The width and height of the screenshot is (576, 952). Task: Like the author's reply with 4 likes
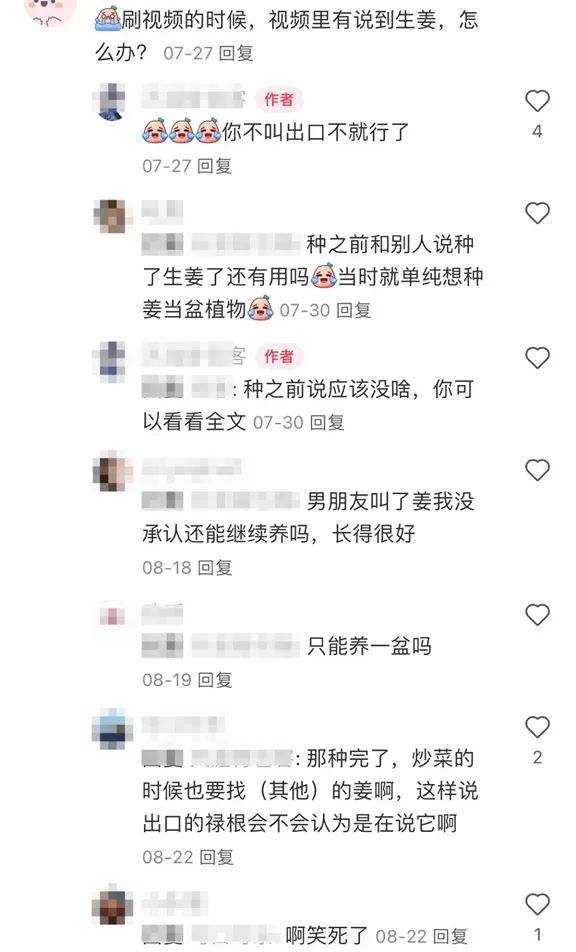pyautogui.click(x=537, y=101)
